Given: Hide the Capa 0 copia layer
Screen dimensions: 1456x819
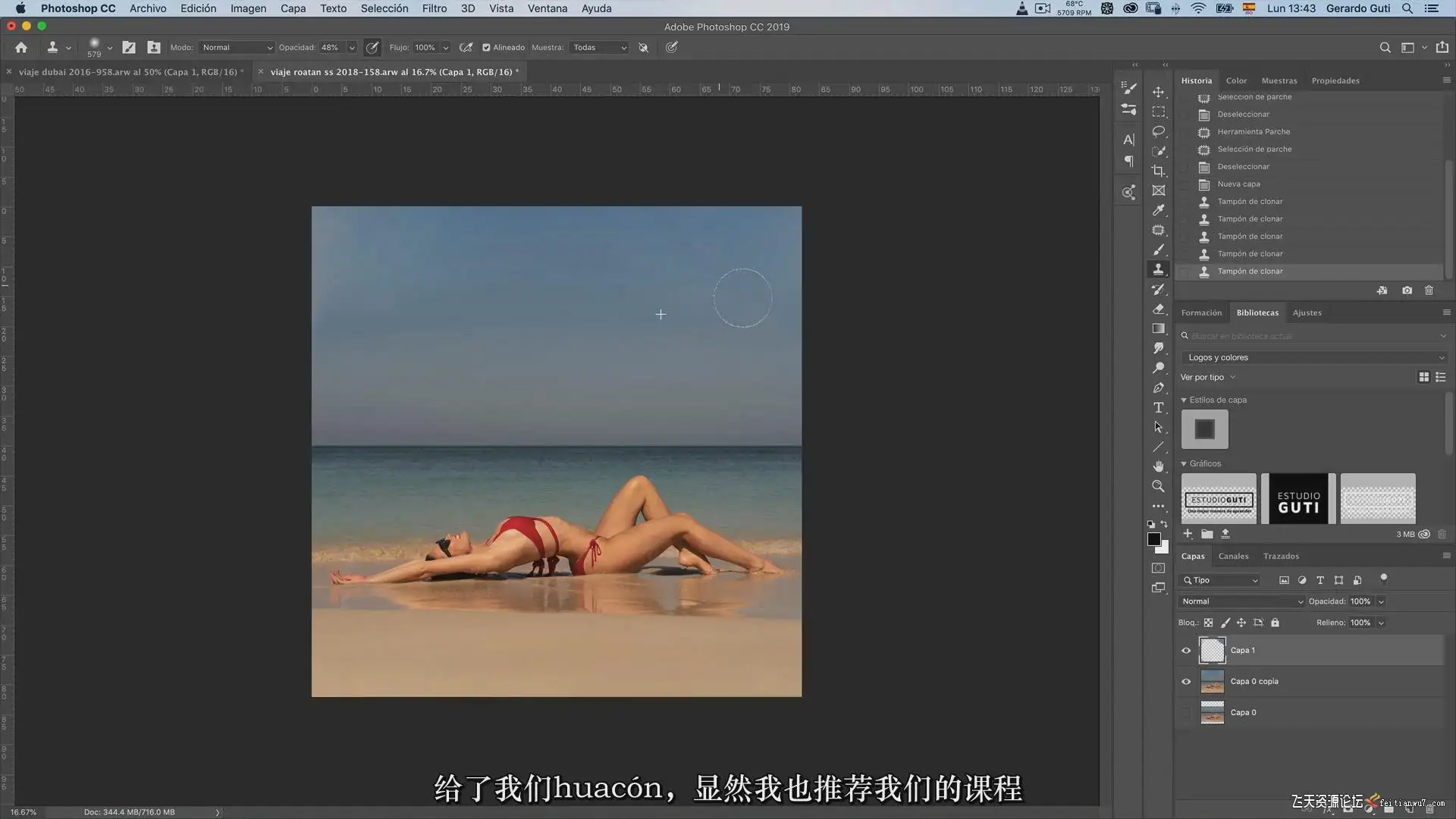Looking at the screenshot, I should pyautogui.click(x=1186, y=681).
